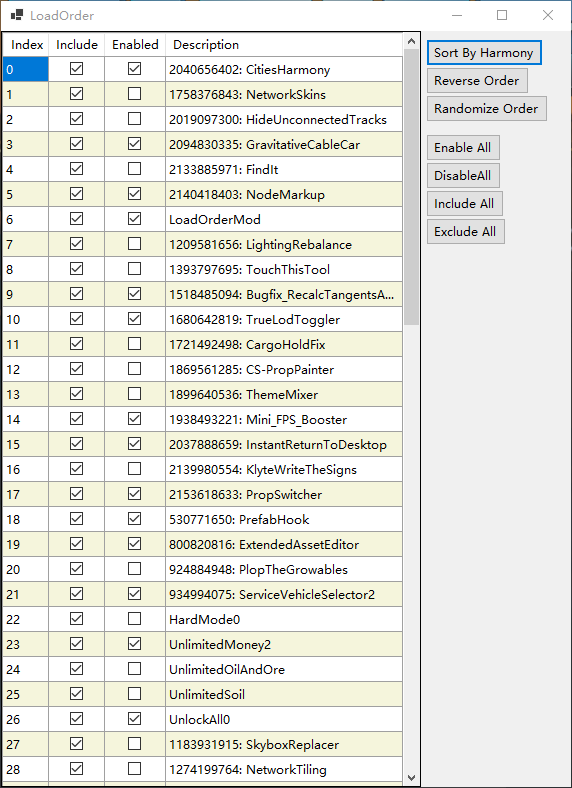
Task: Maximize the LoadOrder window
Action: click(x=502, y=15)
